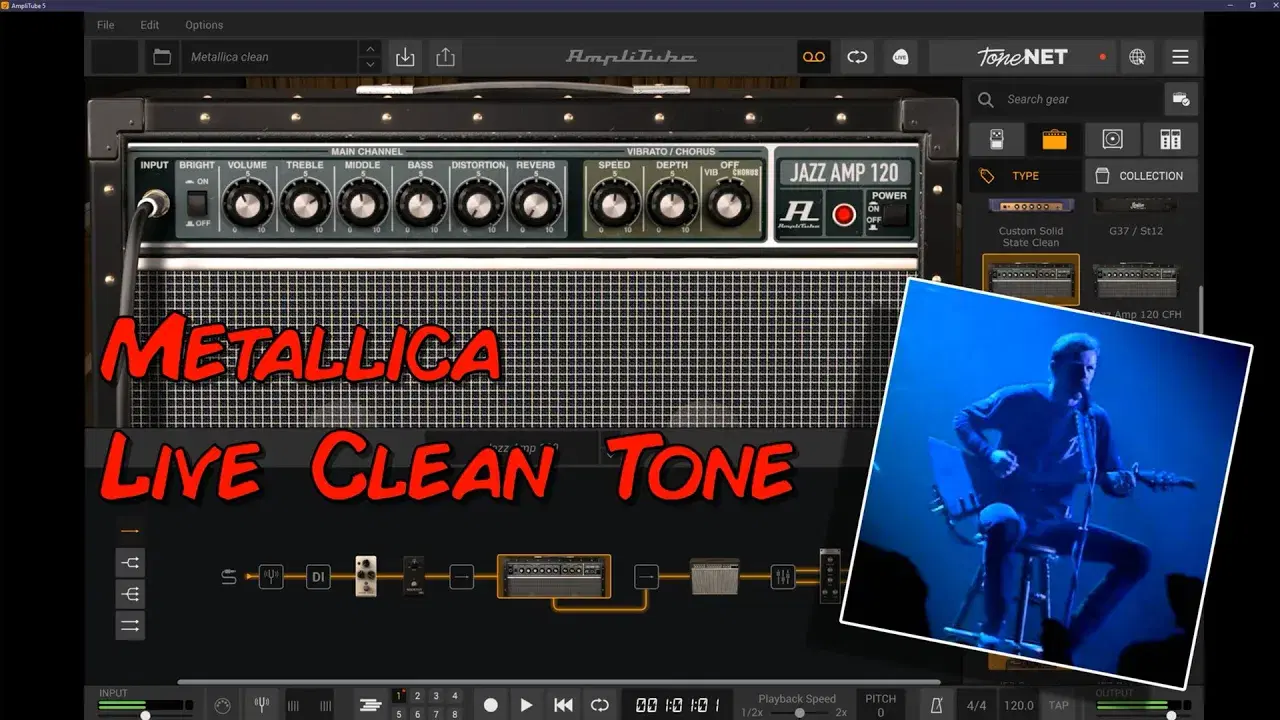Select the Custom Solid State Clean amp
This screenshot has height=720, width=1280.
point(1030,222)
